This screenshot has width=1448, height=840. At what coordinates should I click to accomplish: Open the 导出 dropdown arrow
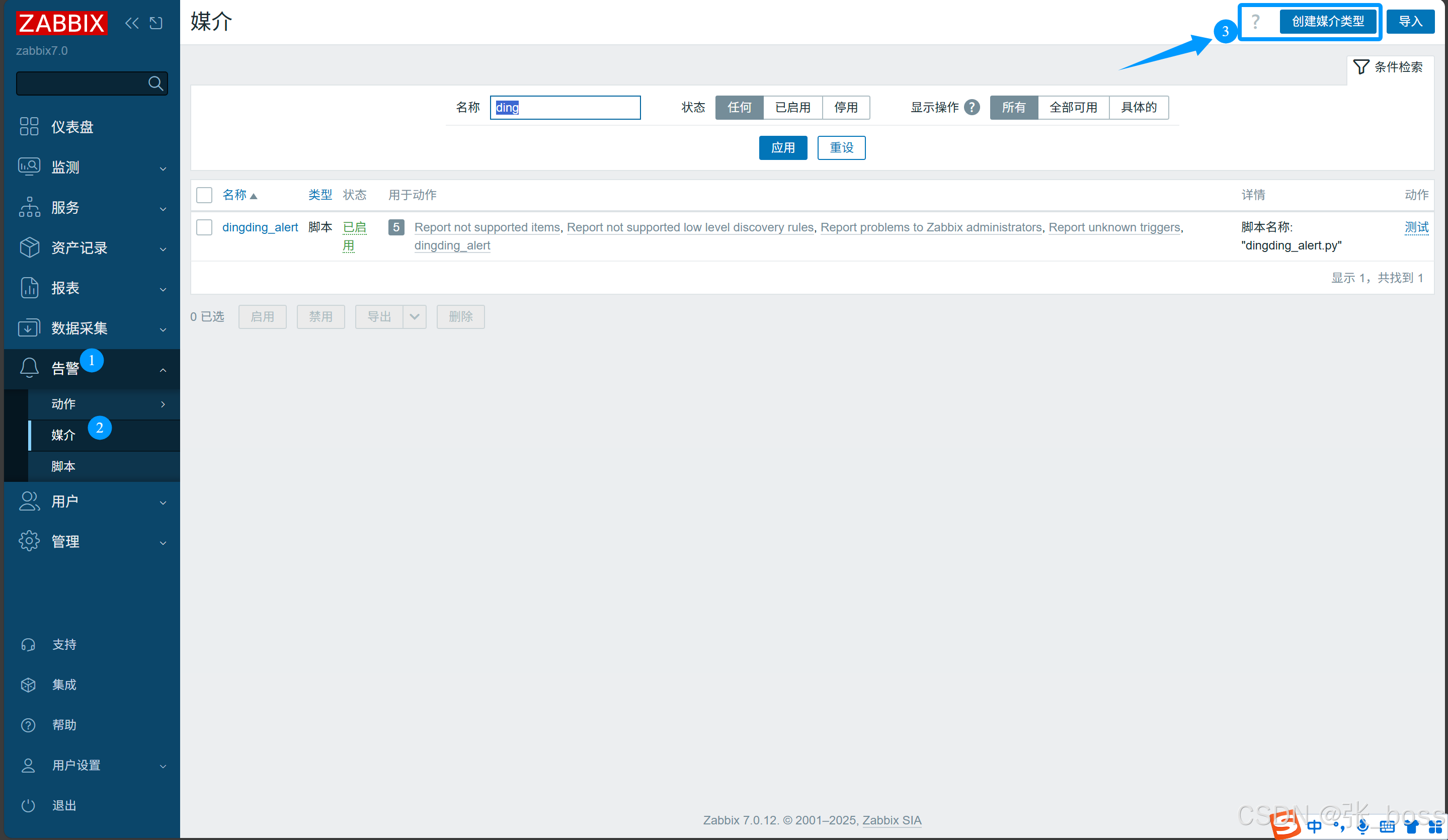(x=414, y=316)
